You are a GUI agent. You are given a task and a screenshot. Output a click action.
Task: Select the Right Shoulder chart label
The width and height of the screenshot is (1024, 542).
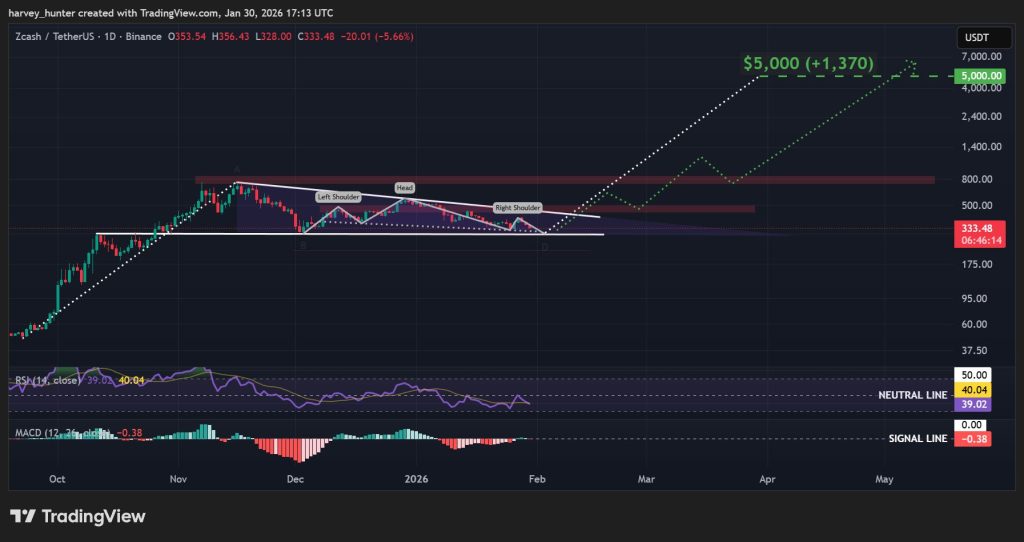click(517, 208)
